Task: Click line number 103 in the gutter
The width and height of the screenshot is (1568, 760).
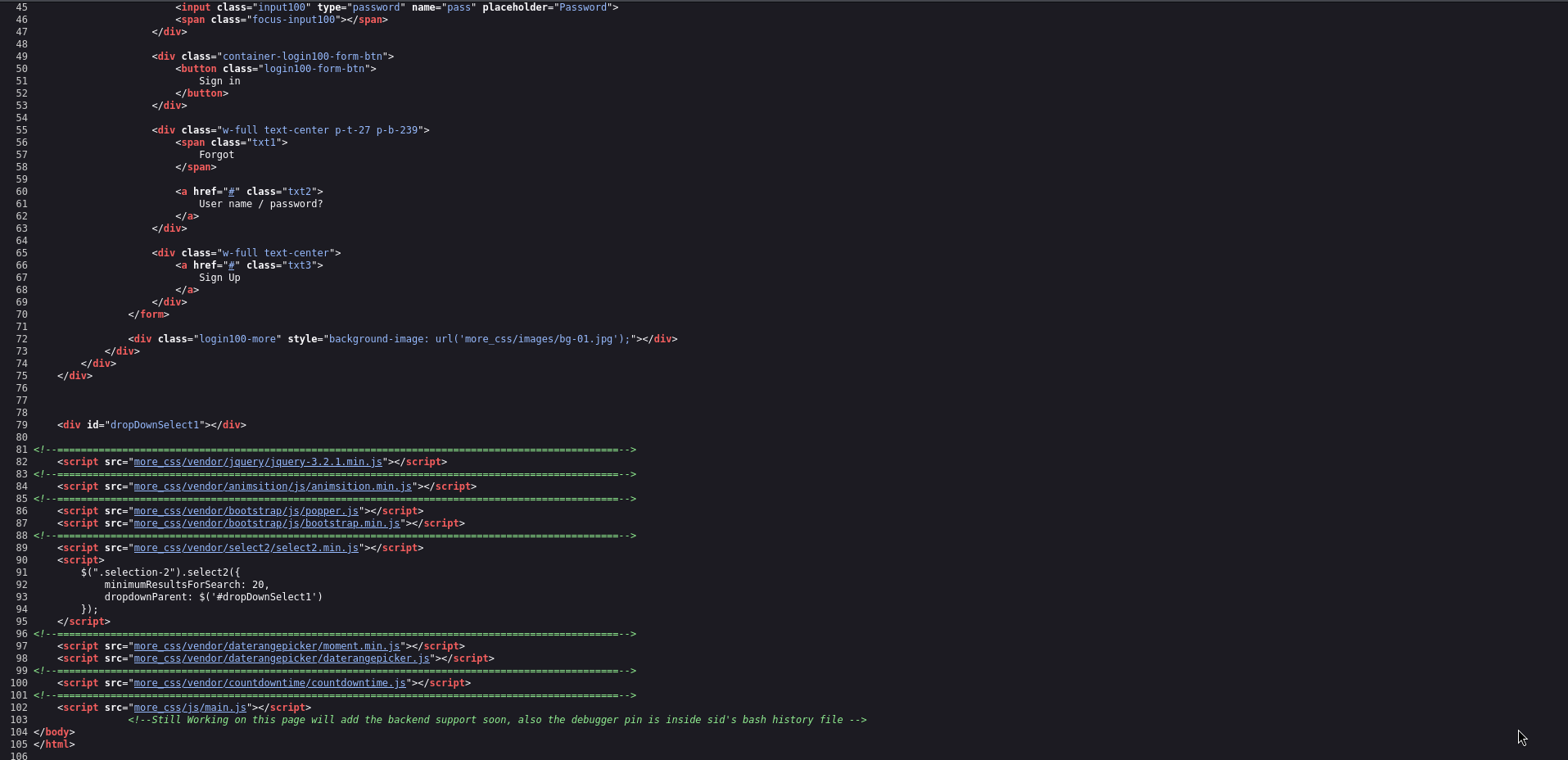Action: pyautogui.click(x=19, y=720)
